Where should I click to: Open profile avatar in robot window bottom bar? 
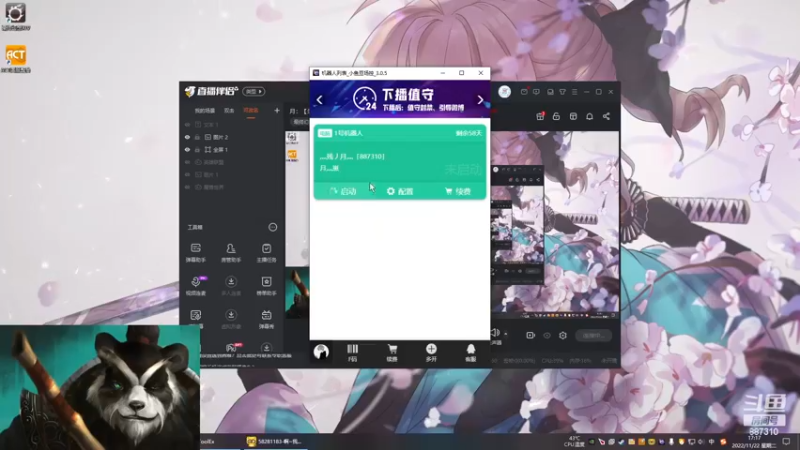coord(321,352)
